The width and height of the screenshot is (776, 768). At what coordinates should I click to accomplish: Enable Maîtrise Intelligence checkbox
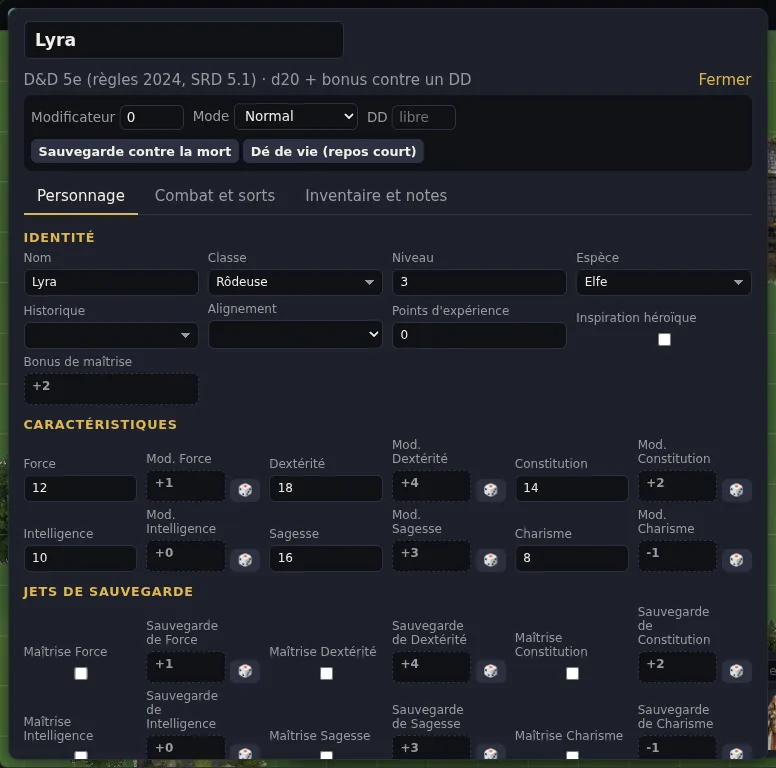pos(81,755)
